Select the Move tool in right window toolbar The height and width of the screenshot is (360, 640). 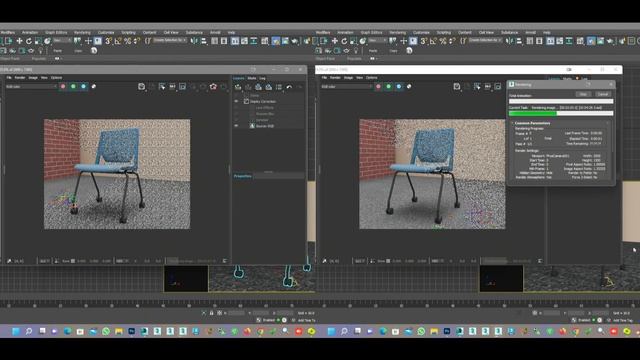[x=335, y=41]
